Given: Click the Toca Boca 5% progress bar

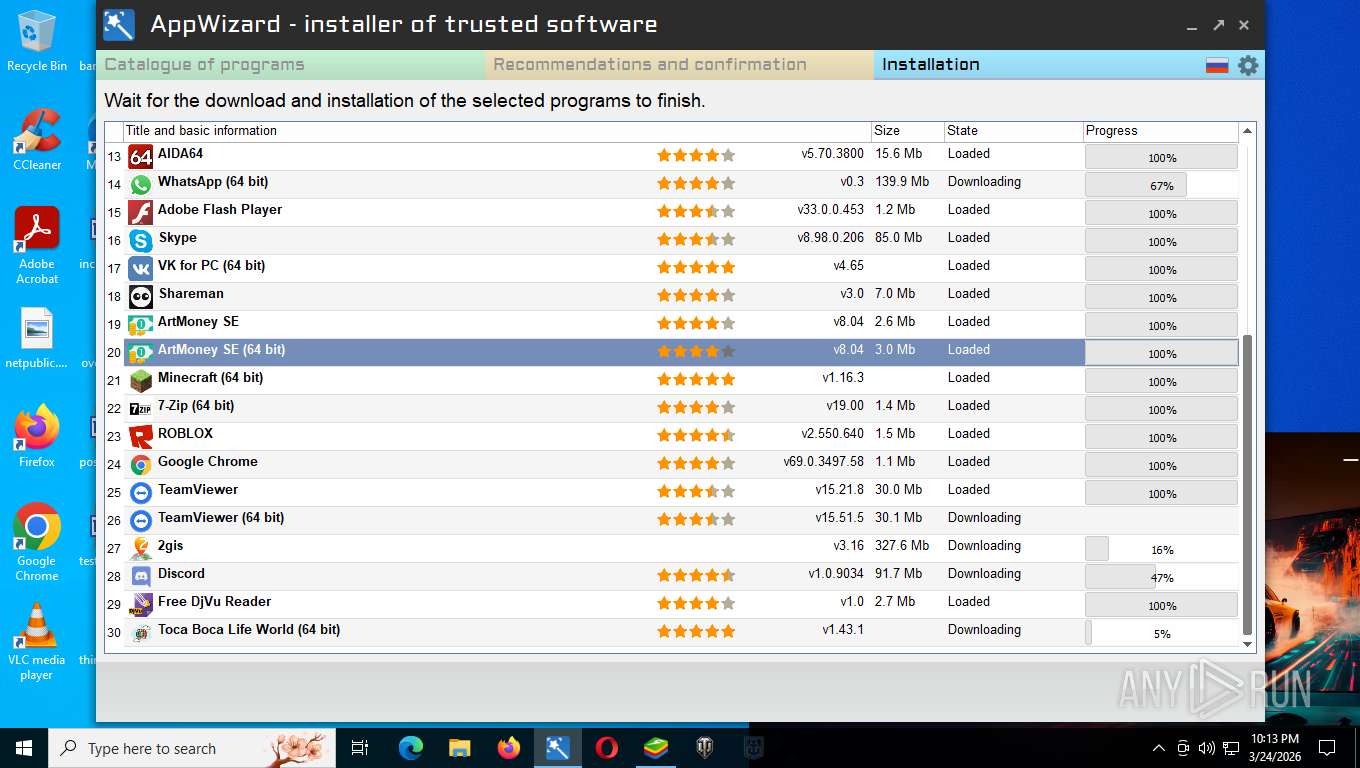Looking at the screenshot, I should coord(1161,633).
